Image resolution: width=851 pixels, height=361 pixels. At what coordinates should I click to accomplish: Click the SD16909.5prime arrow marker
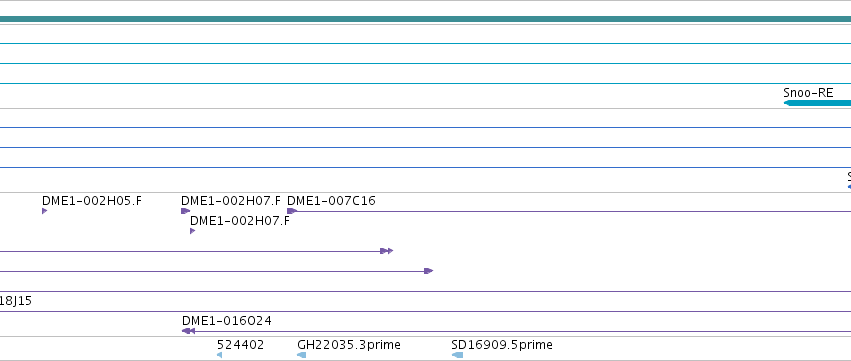pyautogui.click(x=457, y=355)
